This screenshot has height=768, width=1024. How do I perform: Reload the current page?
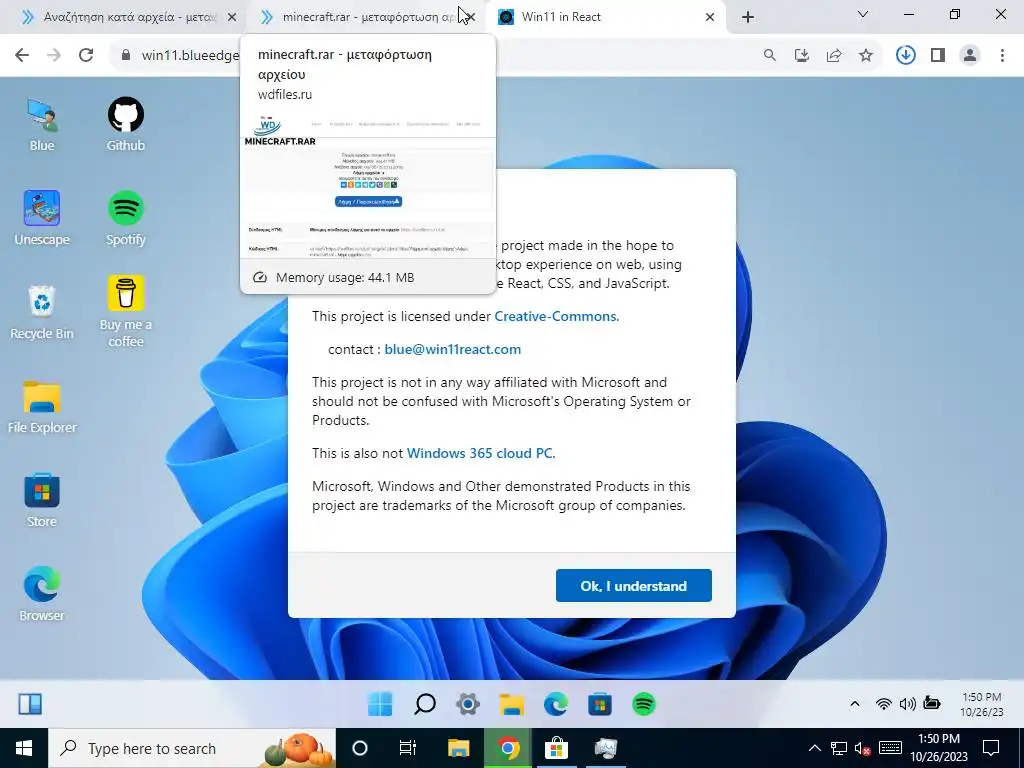coord(86,56)
